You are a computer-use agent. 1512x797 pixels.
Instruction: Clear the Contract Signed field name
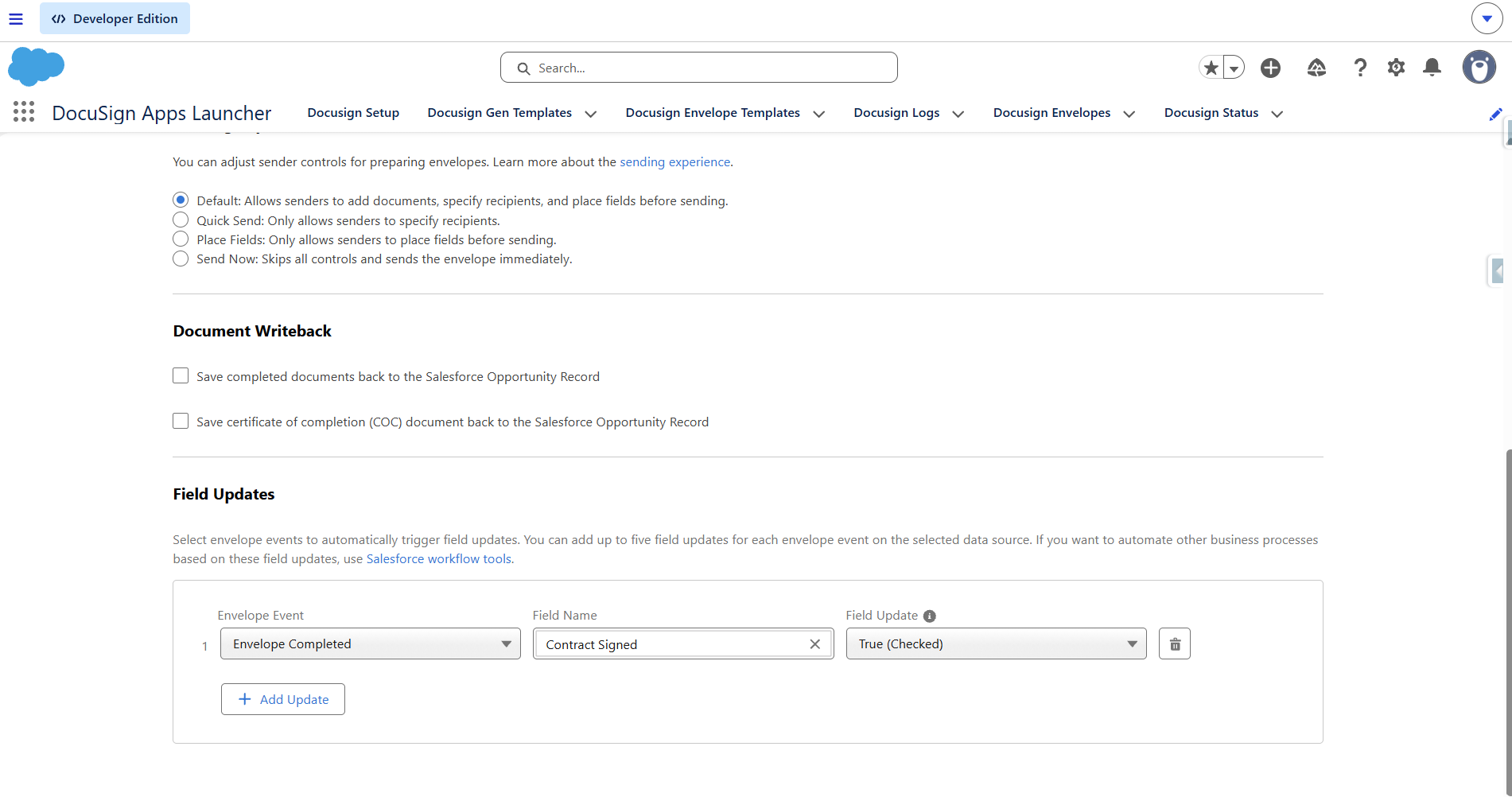[x=814, y=644]
